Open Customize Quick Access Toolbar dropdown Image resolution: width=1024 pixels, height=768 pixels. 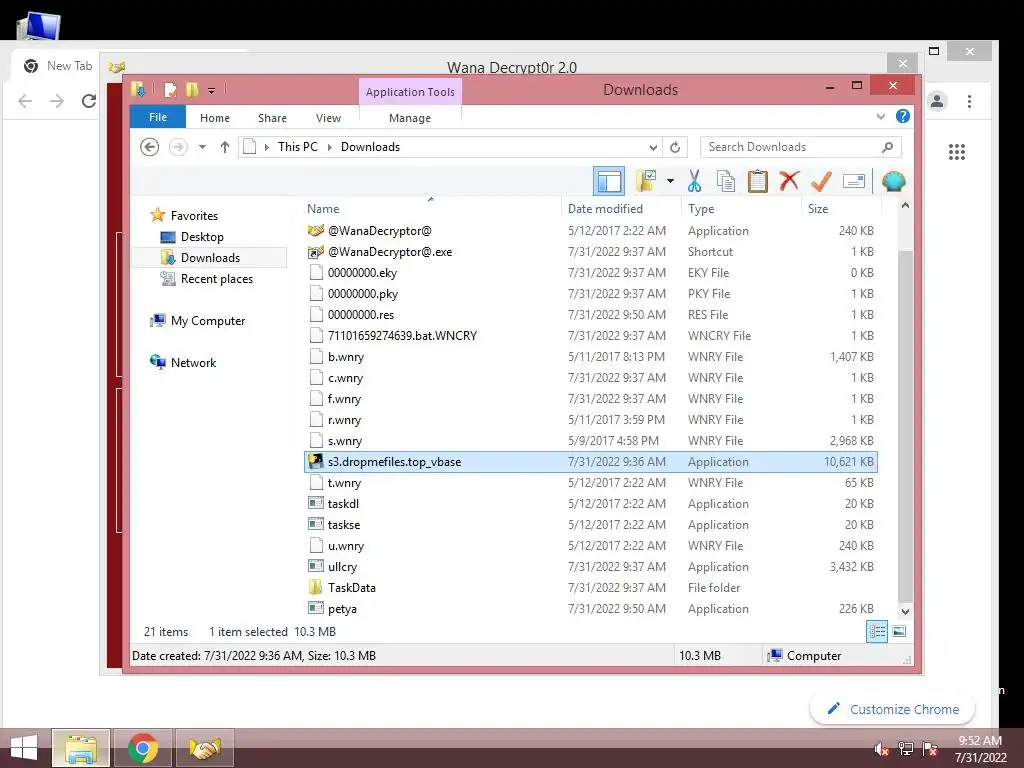click(212, 90)
